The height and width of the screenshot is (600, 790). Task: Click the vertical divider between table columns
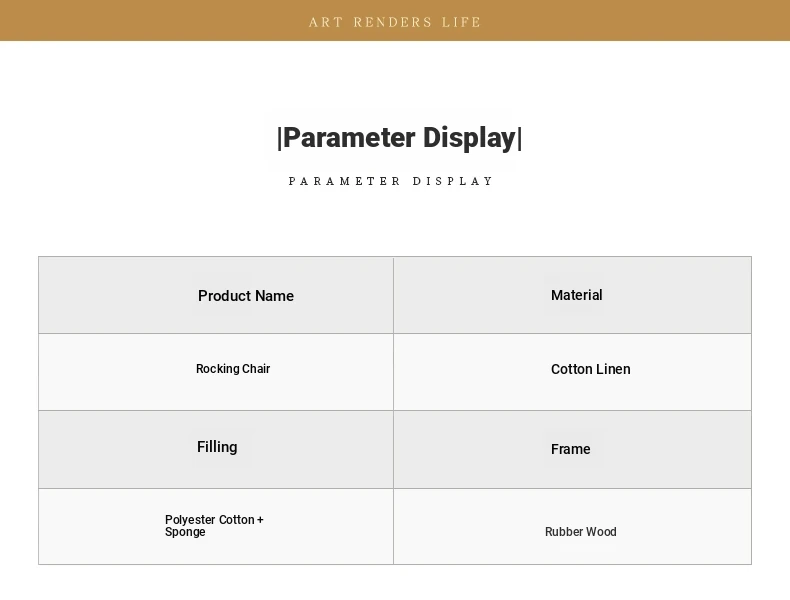coord(393,411)
